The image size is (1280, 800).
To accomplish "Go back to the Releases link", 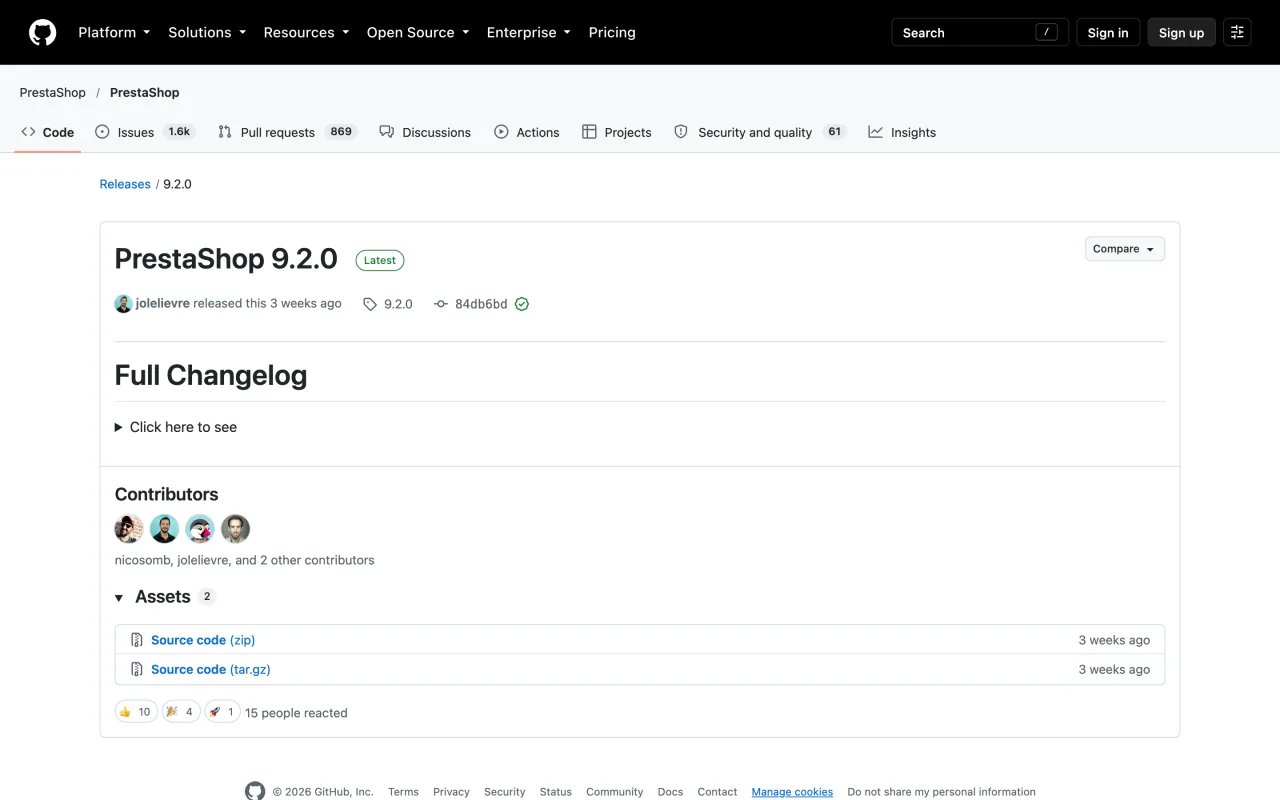I will coord(125,184).
